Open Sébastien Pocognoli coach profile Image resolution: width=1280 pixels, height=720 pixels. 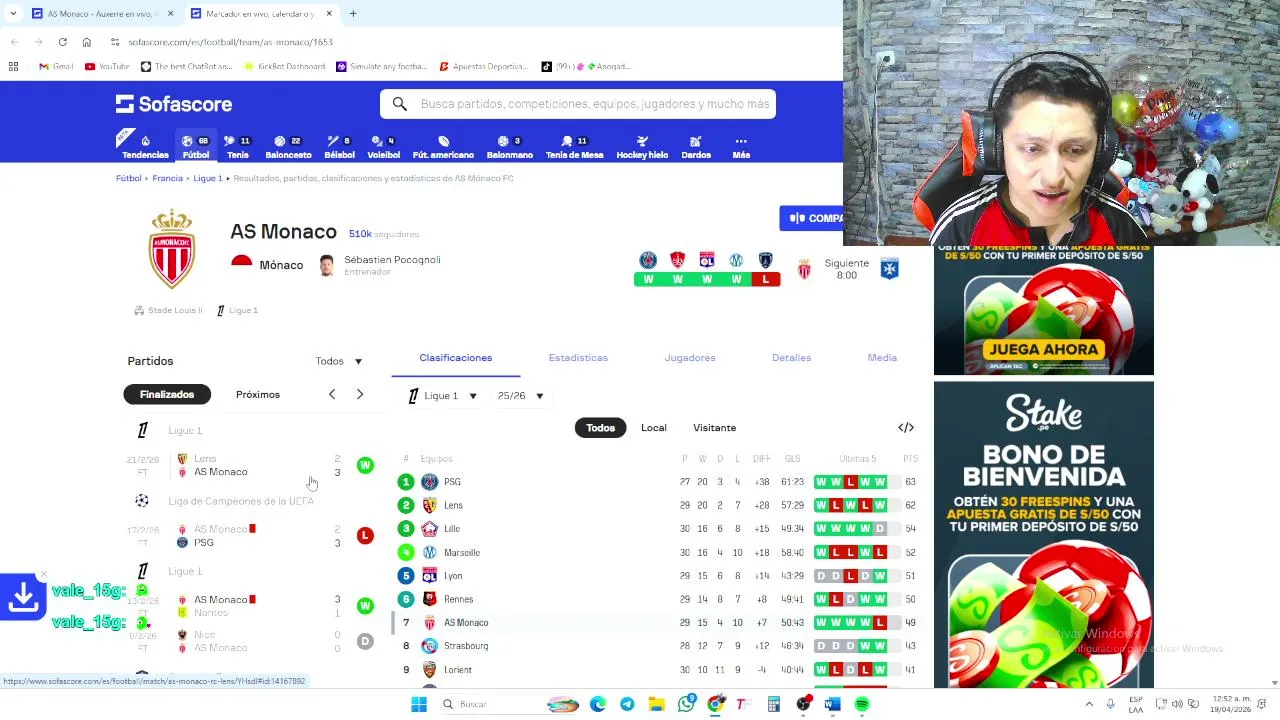tap(379, 265)
